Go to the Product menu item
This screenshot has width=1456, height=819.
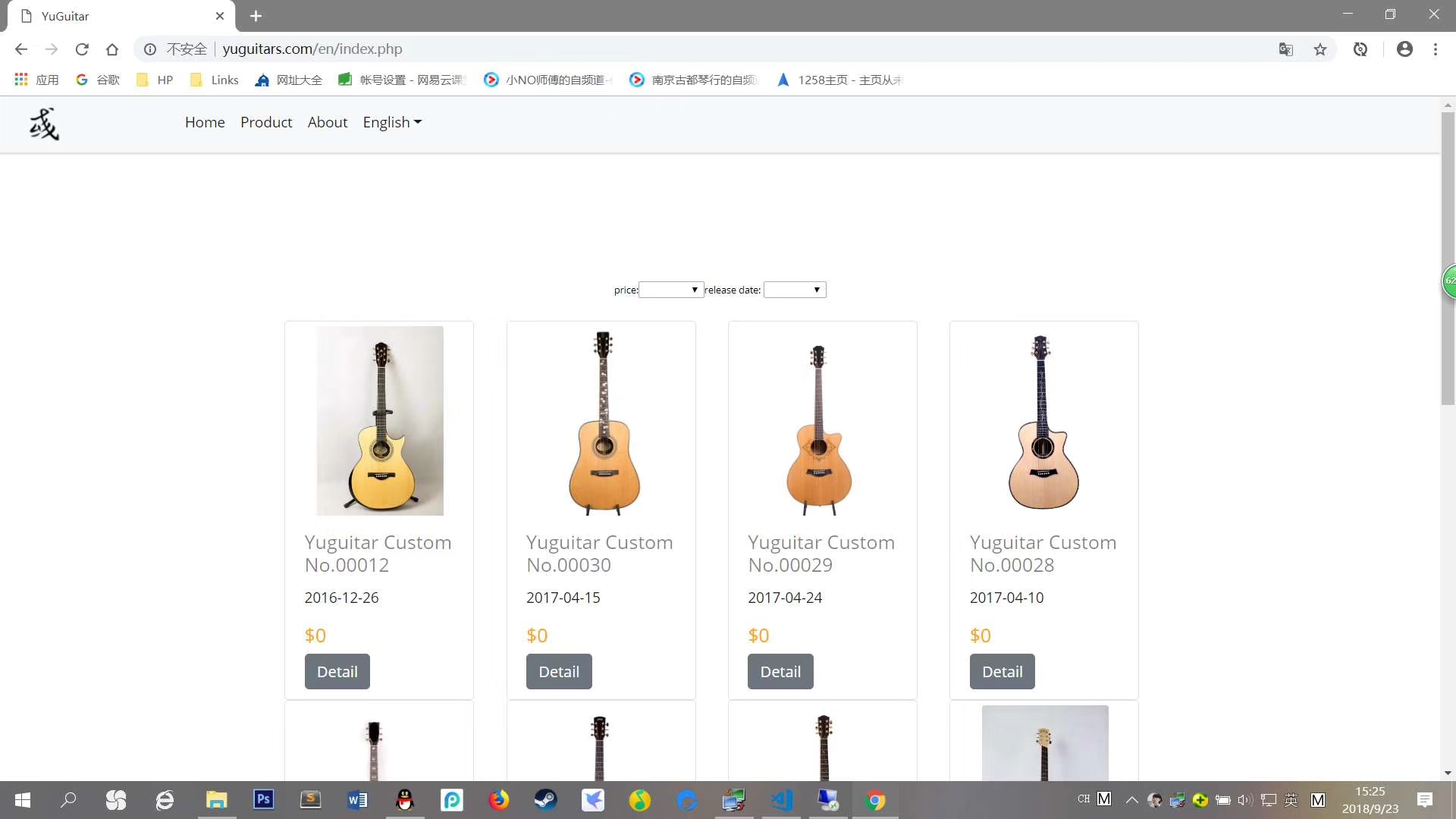[x=266, y=123]
